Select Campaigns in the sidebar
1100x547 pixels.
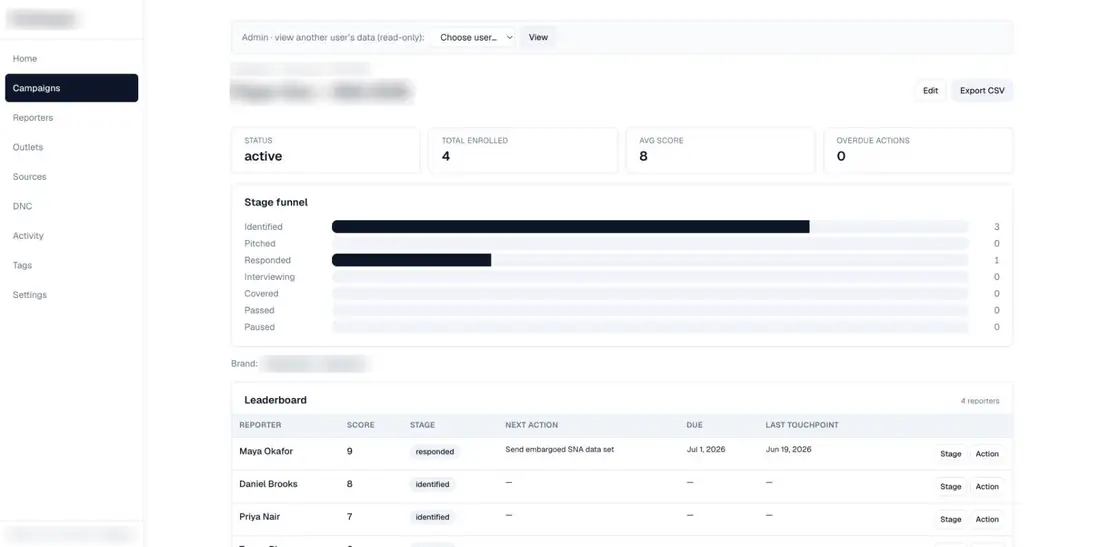71,88
